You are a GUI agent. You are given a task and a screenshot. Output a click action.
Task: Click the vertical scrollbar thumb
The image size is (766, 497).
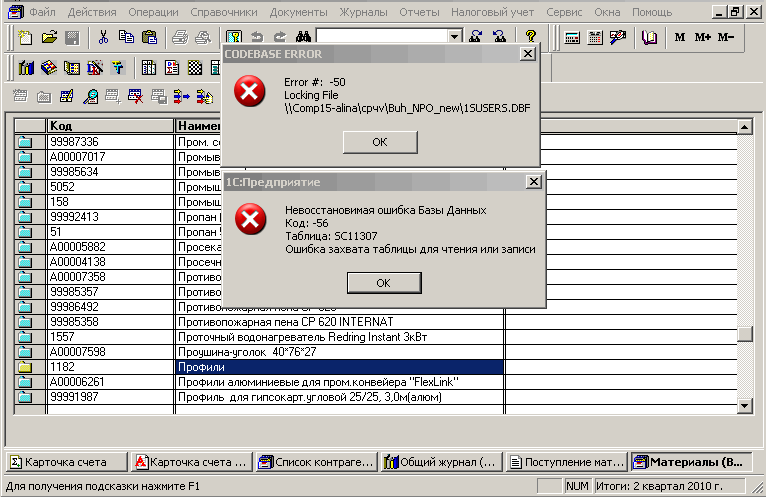744,334
